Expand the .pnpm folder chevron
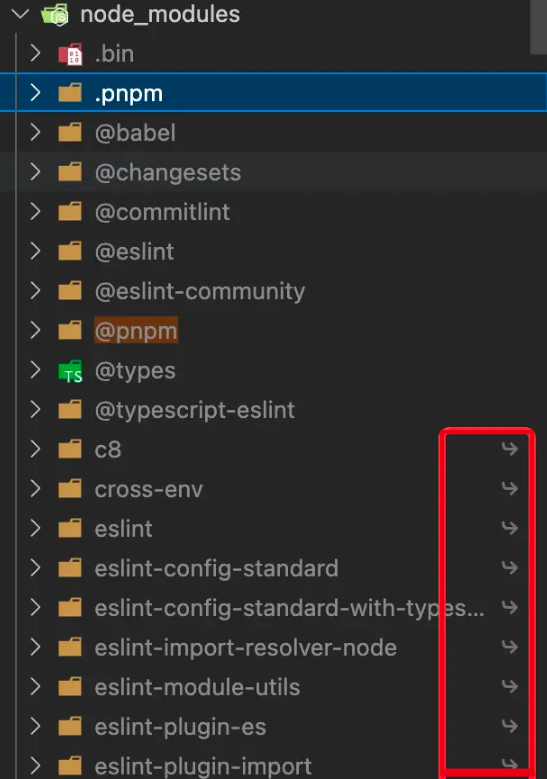The height and width of the screenshot is (779, 547). pyautogui.click(x=35, y=93)
